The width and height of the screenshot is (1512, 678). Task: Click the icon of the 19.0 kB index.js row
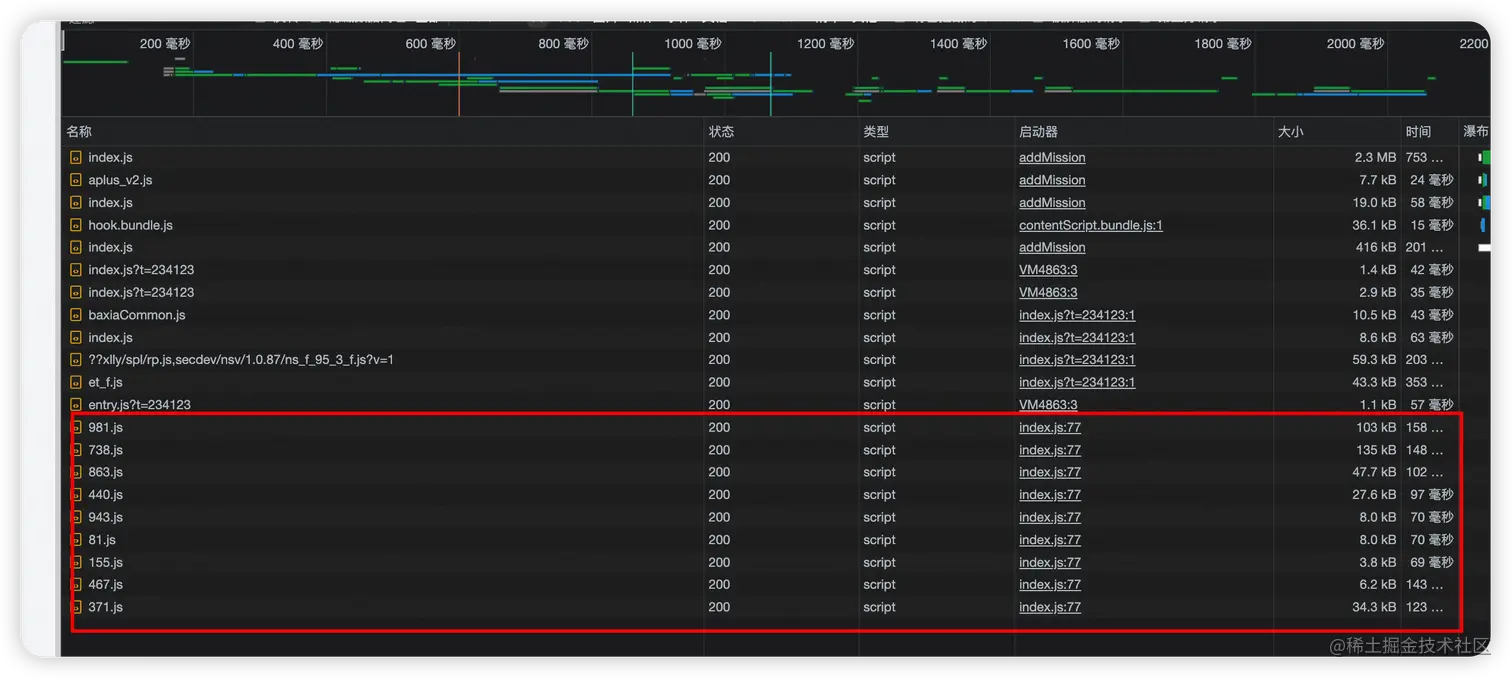pos(76,203)
